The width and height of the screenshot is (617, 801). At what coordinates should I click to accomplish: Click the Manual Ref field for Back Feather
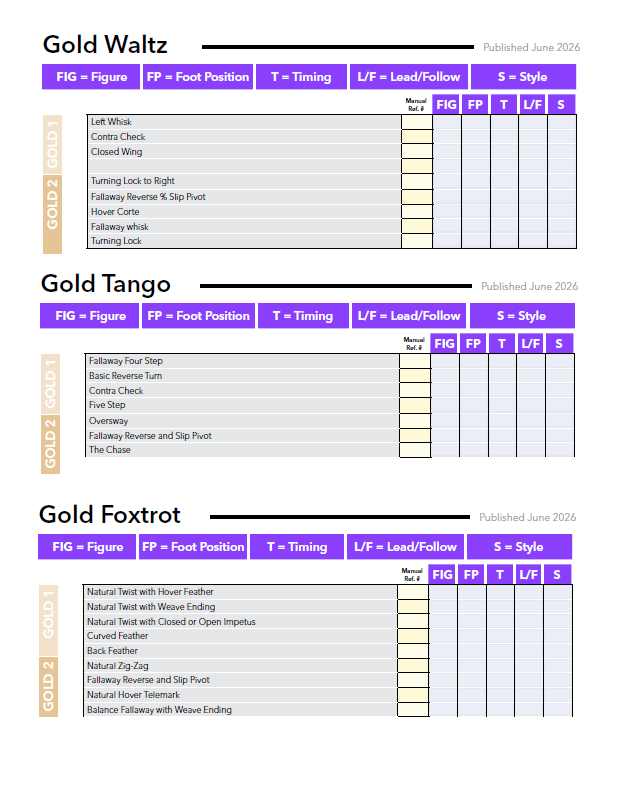pos(413,651)
